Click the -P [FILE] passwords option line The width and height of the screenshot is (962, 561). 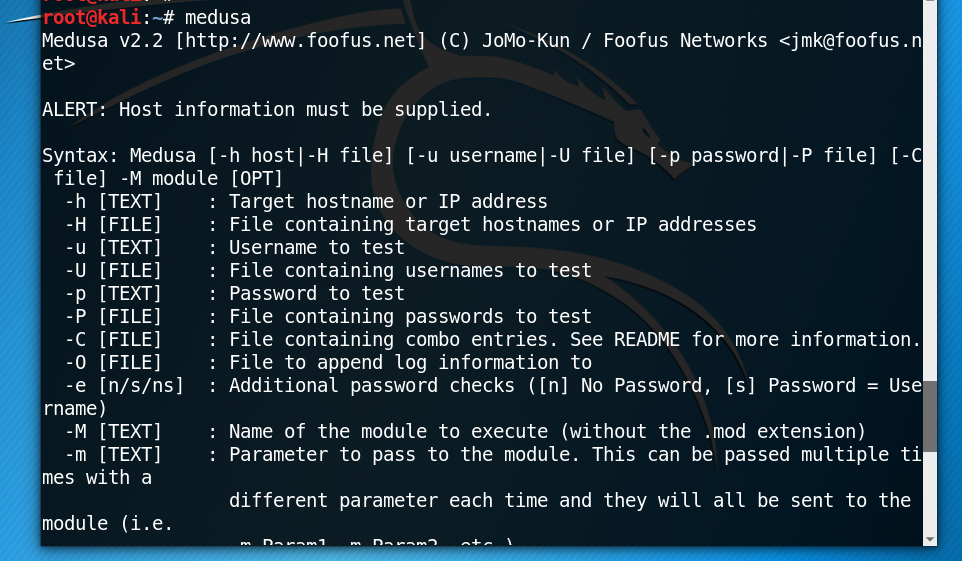(328, 317)
